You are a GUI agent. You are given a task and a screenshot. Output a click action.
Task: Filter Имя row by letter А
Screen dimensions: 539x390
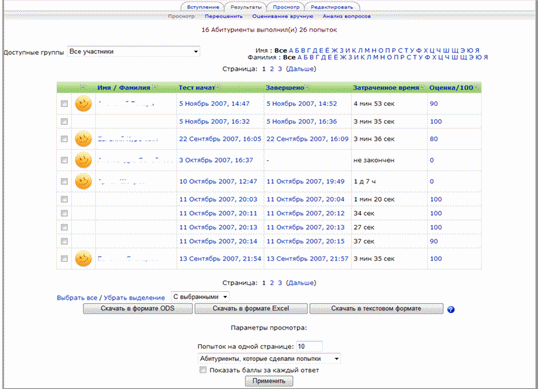[x=291, y=51]
